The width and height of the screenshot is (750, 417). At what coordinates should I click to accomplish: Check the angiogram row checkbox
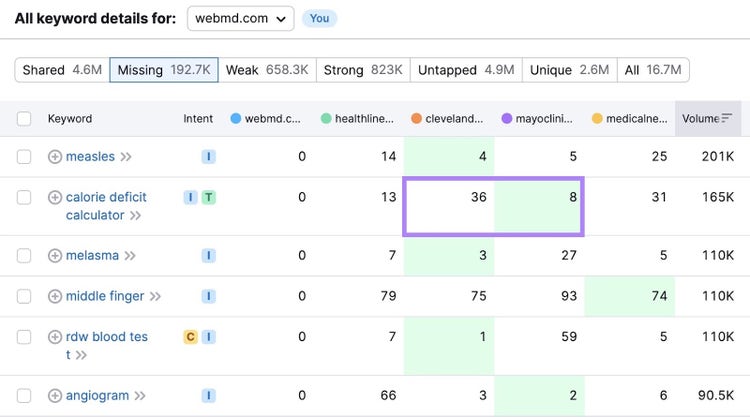pyautogui.click(x=24, y=395)
